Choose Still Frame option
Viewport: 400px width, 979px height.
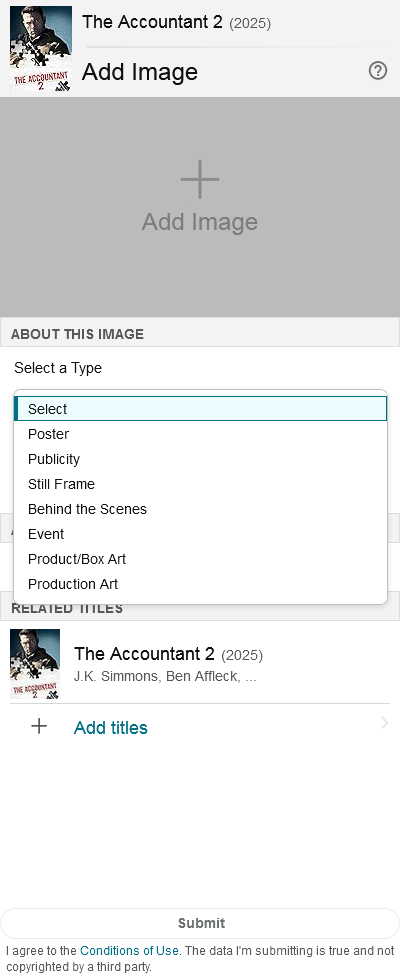200,484
